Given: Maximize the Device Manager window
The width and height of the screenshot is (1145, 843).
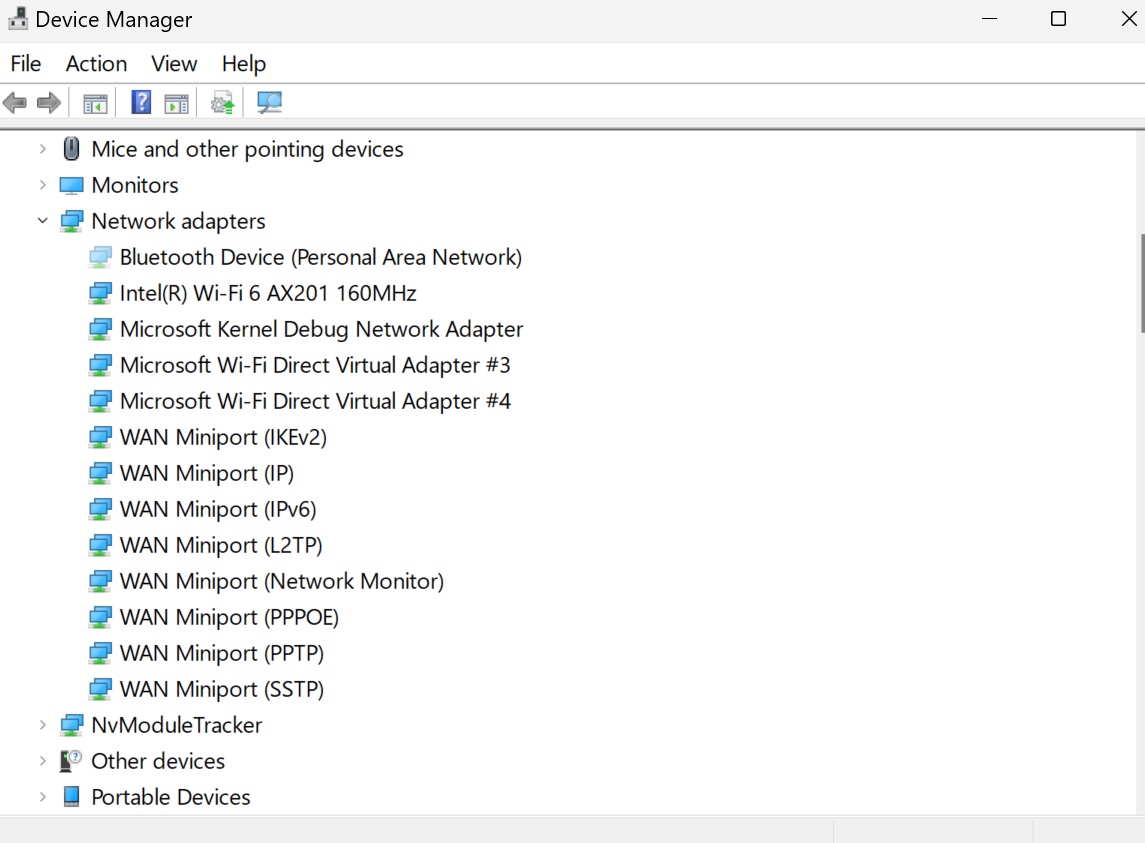Looking at the screenshot, I should pos(1058,19).
